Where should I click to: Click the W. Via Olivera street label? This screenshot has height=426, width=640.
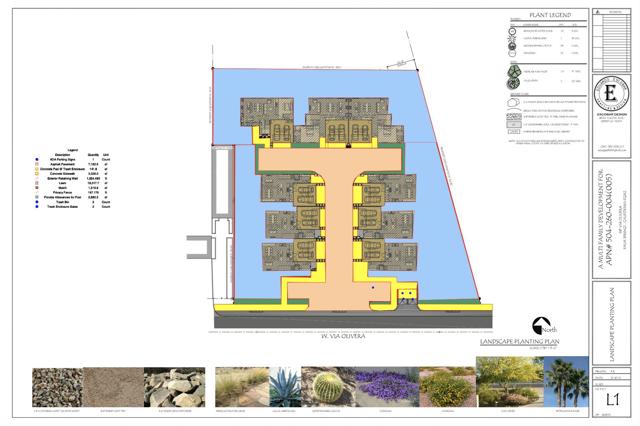tap(343, 337)
